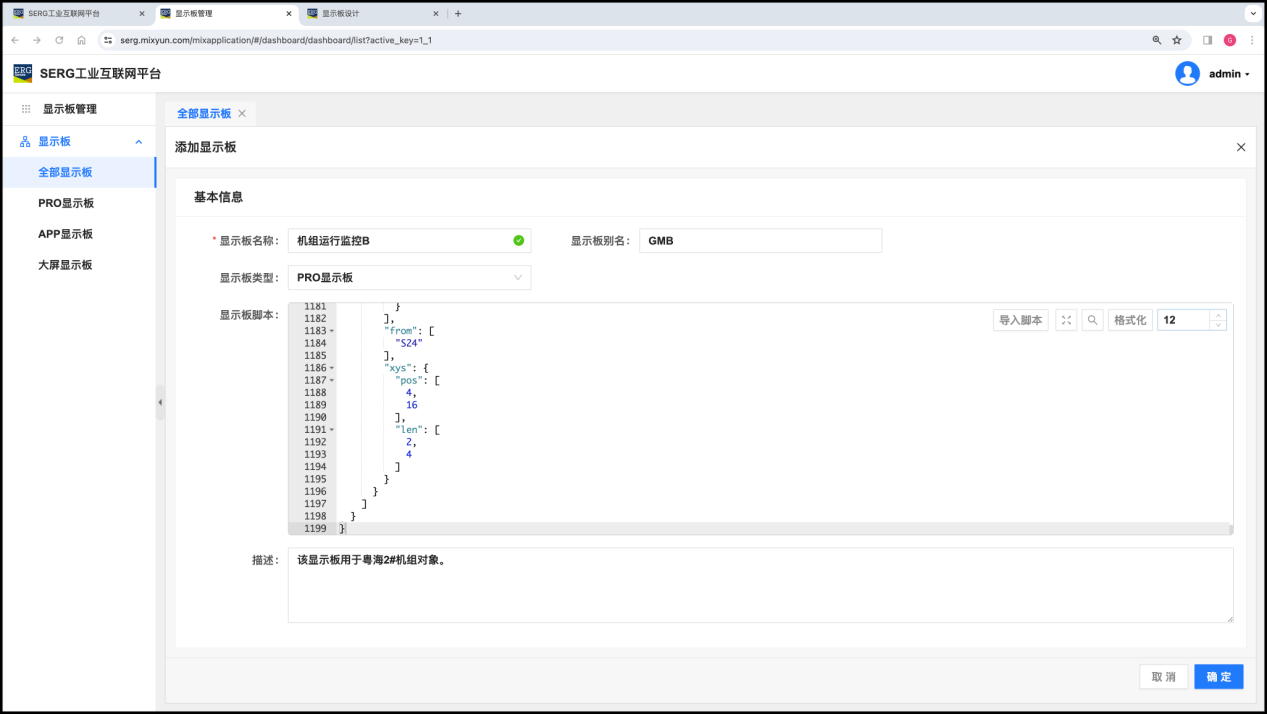Viewport: 1267px width, 714px height.
Task: Increase font size with the stepper up arrow
Action: pos(1217,315)
